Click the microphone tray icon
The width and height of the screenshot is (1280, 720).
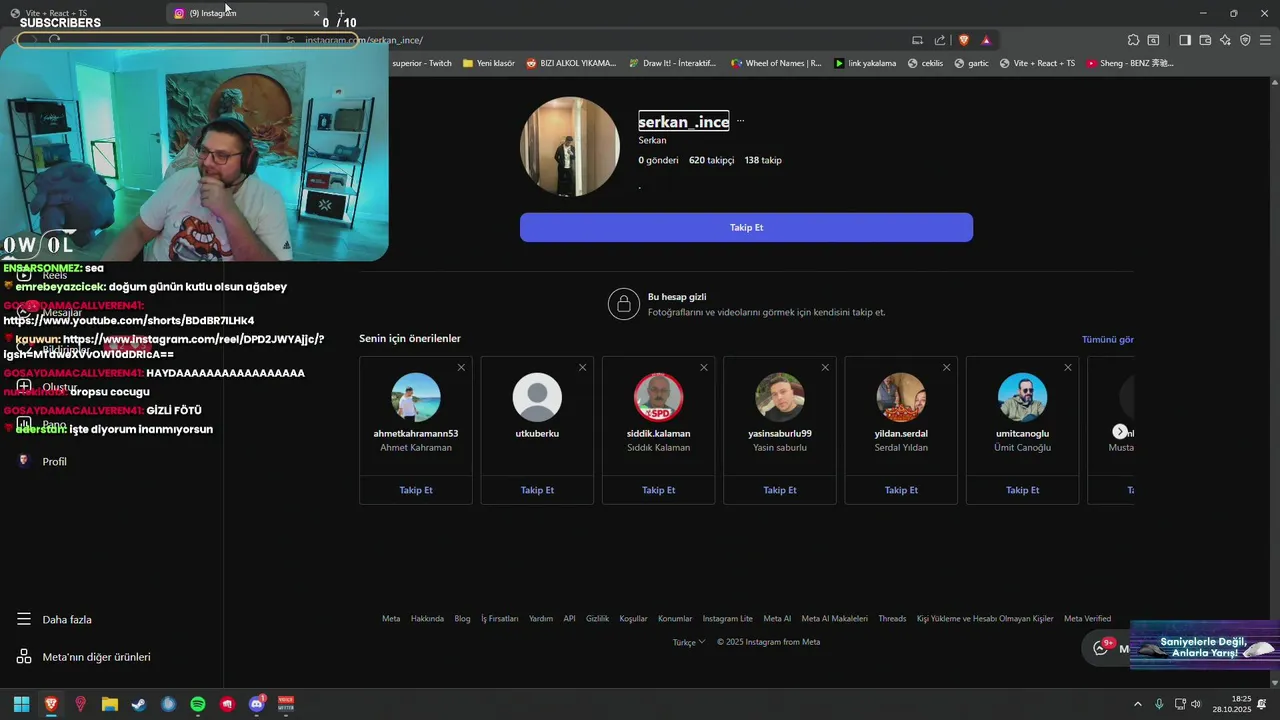tap(1159, 704)
